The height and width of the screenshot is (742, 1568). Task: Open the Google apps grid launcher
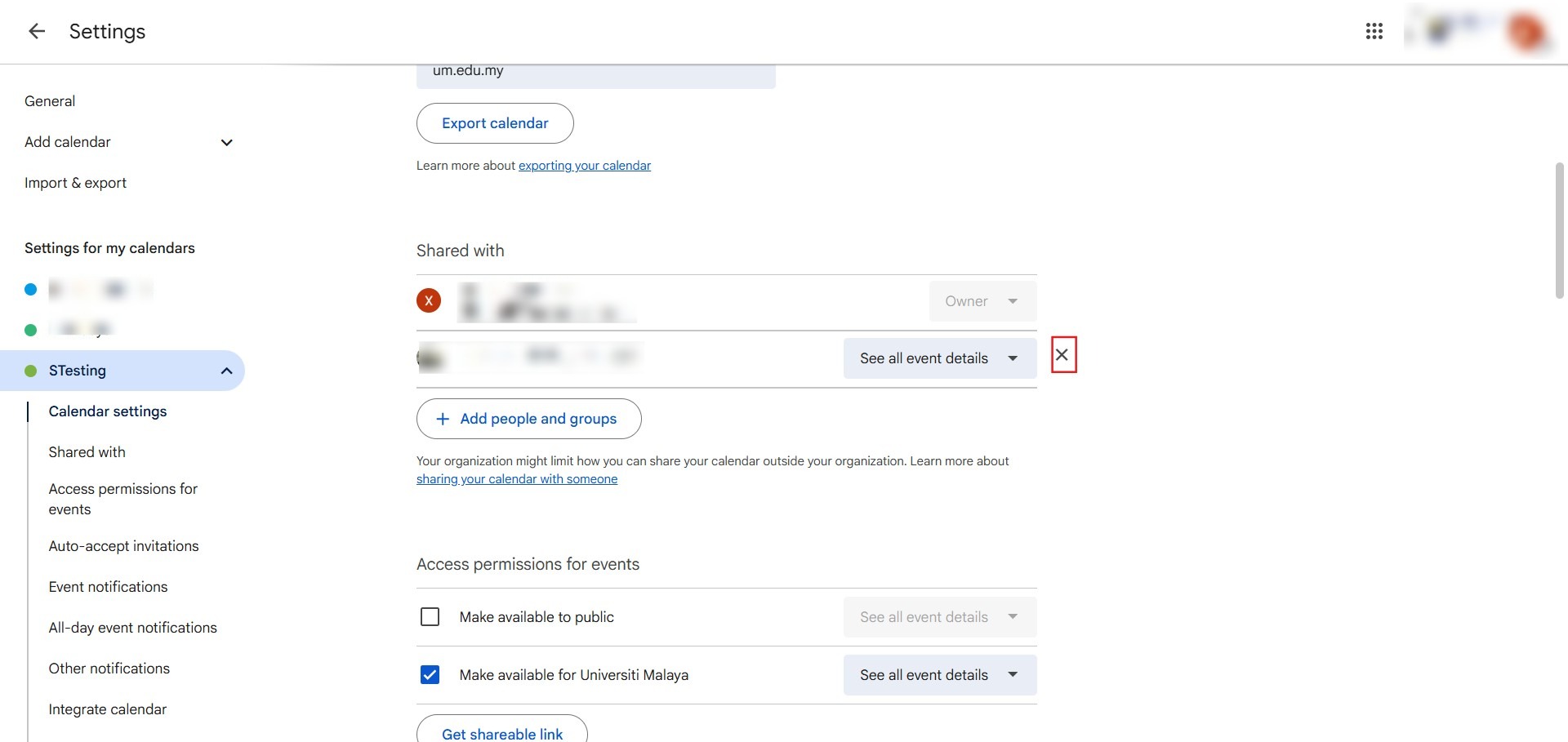pos(1374,31)
